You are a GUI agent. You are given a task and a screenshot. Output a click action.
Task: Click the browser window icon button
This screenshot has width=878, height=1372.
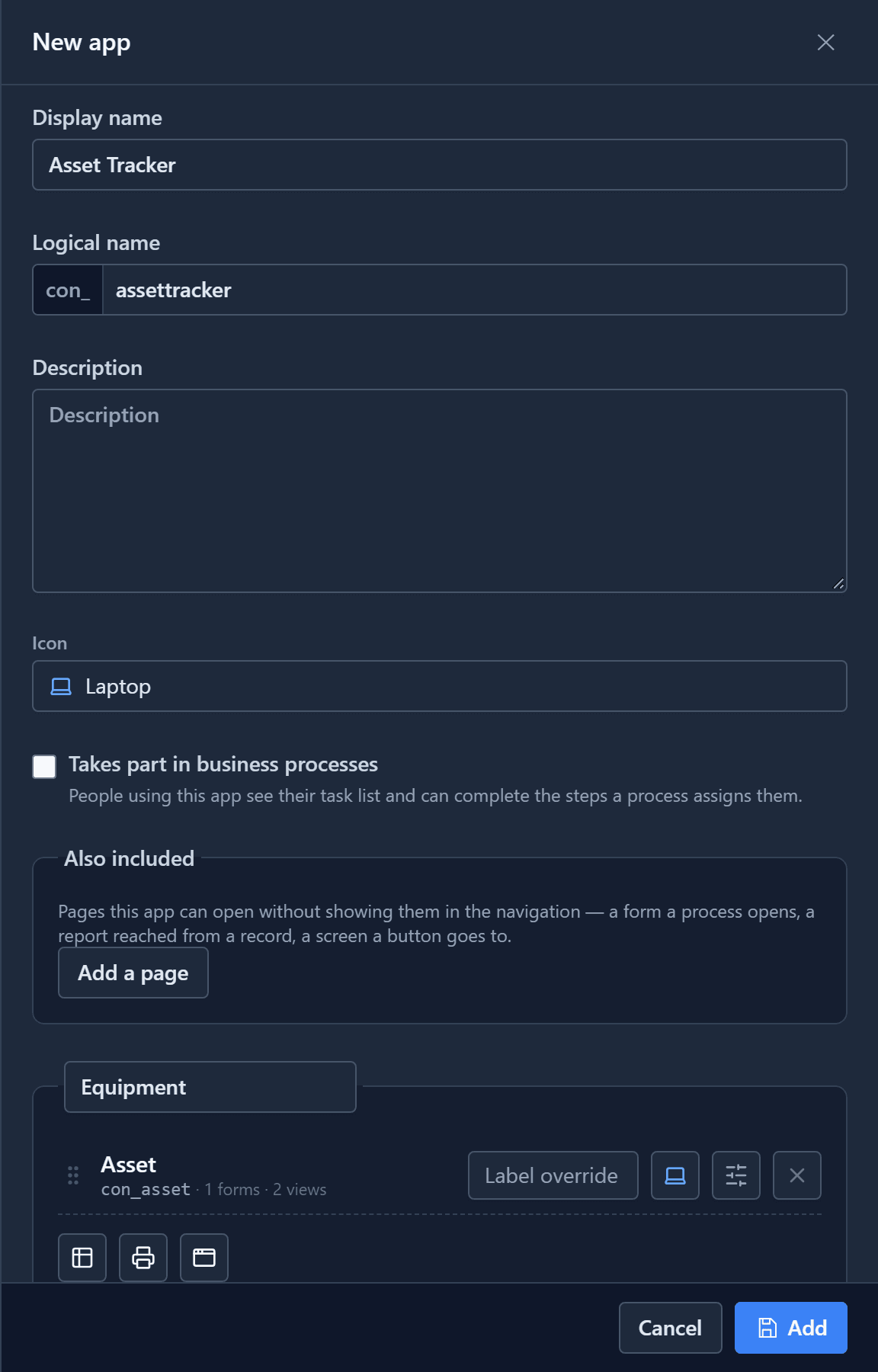click(204, 1258)
